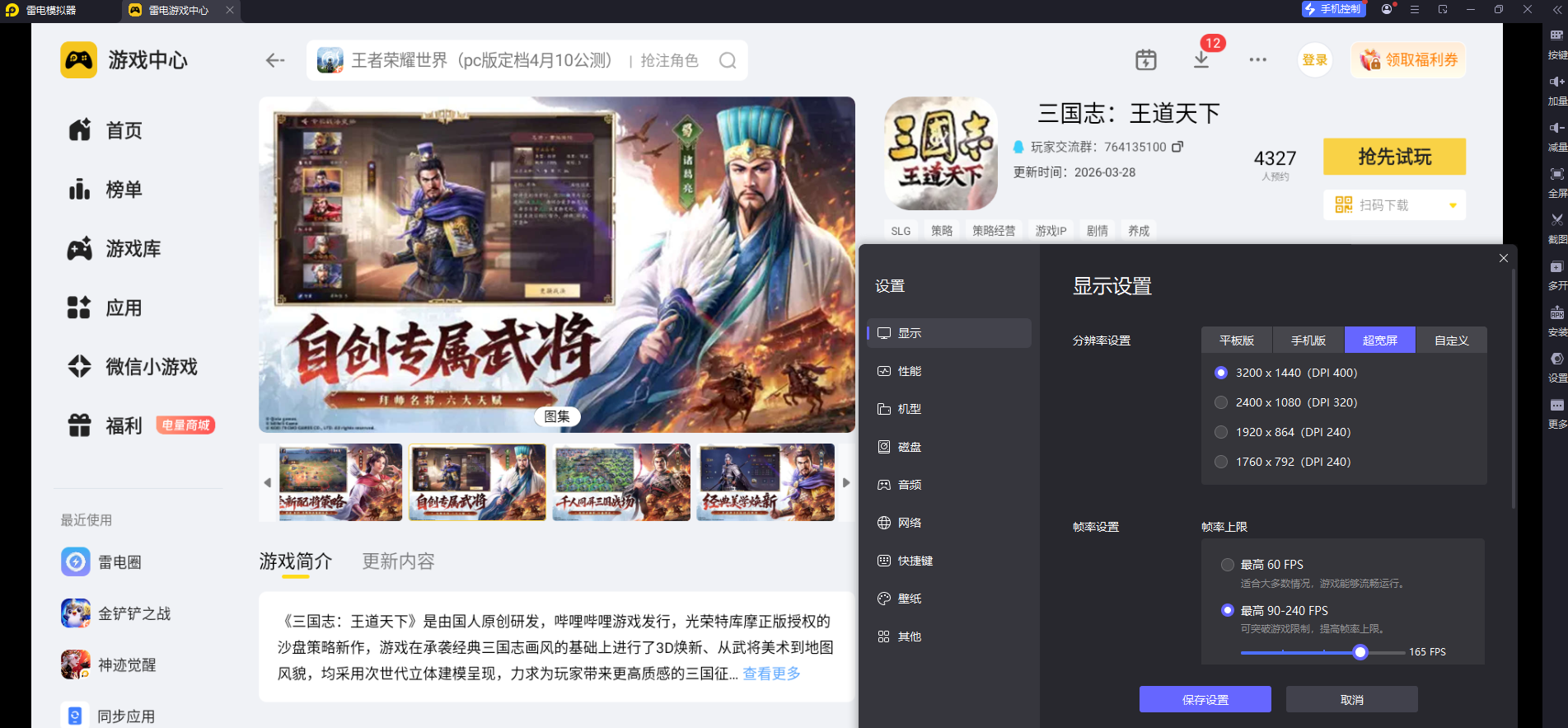Open 同步应用 from recently used
Screen dimensions: 1568x728
pyautogui.click(x=109, y=716)
